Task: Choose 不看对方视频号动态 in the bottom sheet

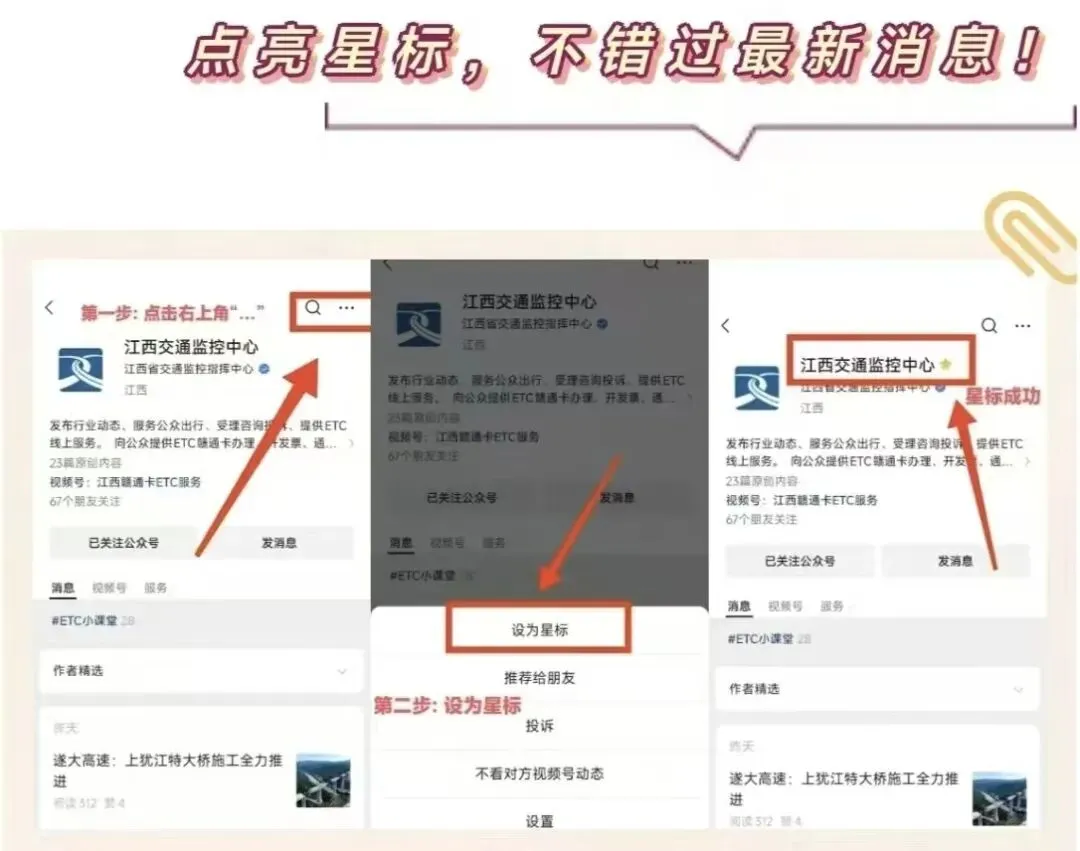Action: (x=539, y=774)
